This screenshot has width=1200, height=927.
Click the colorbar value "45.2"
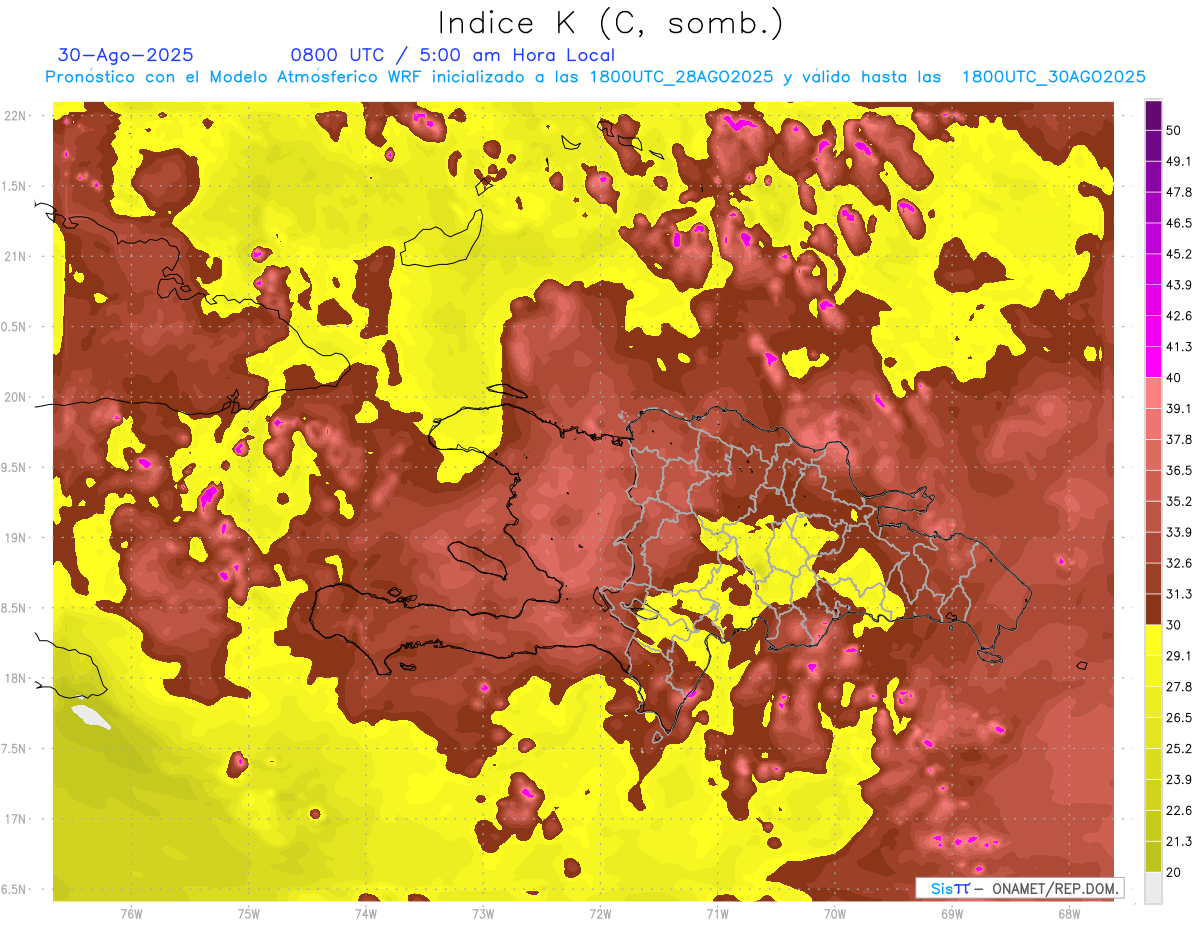click(x=1178, y=254)
